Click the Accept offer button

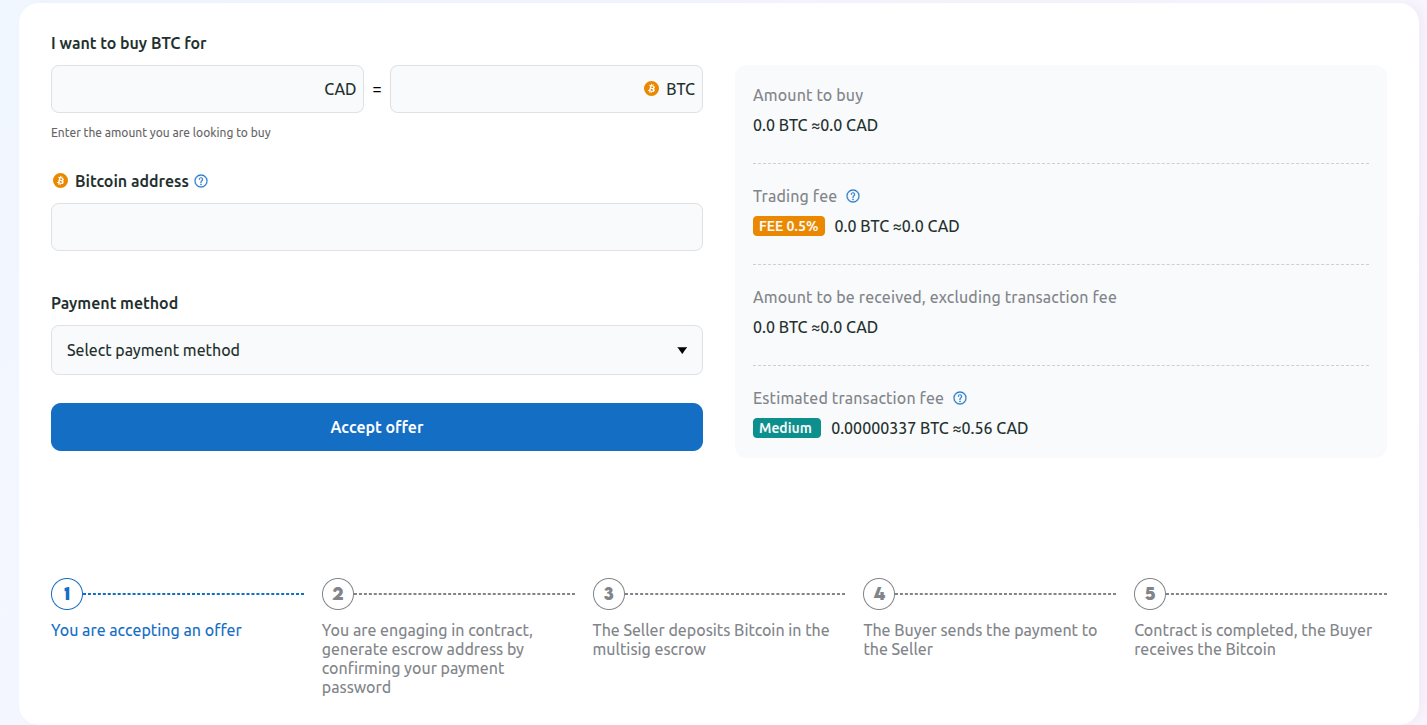(376, 427)
